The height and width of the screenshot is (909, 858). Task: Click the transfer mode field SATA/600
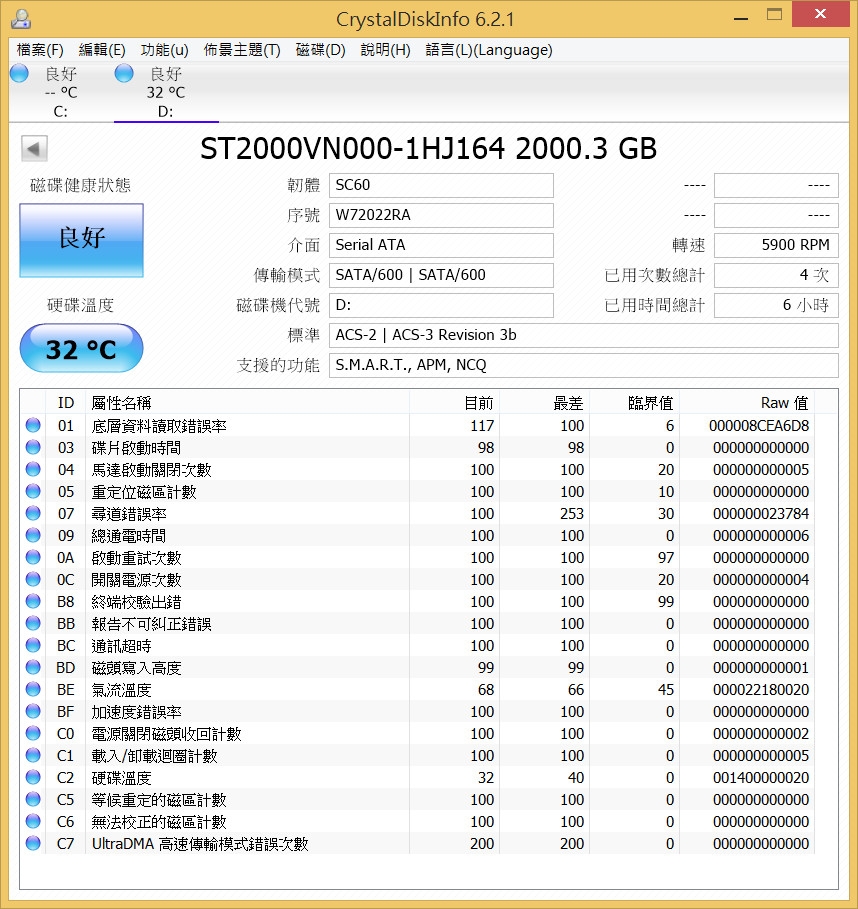pos(441,275)
